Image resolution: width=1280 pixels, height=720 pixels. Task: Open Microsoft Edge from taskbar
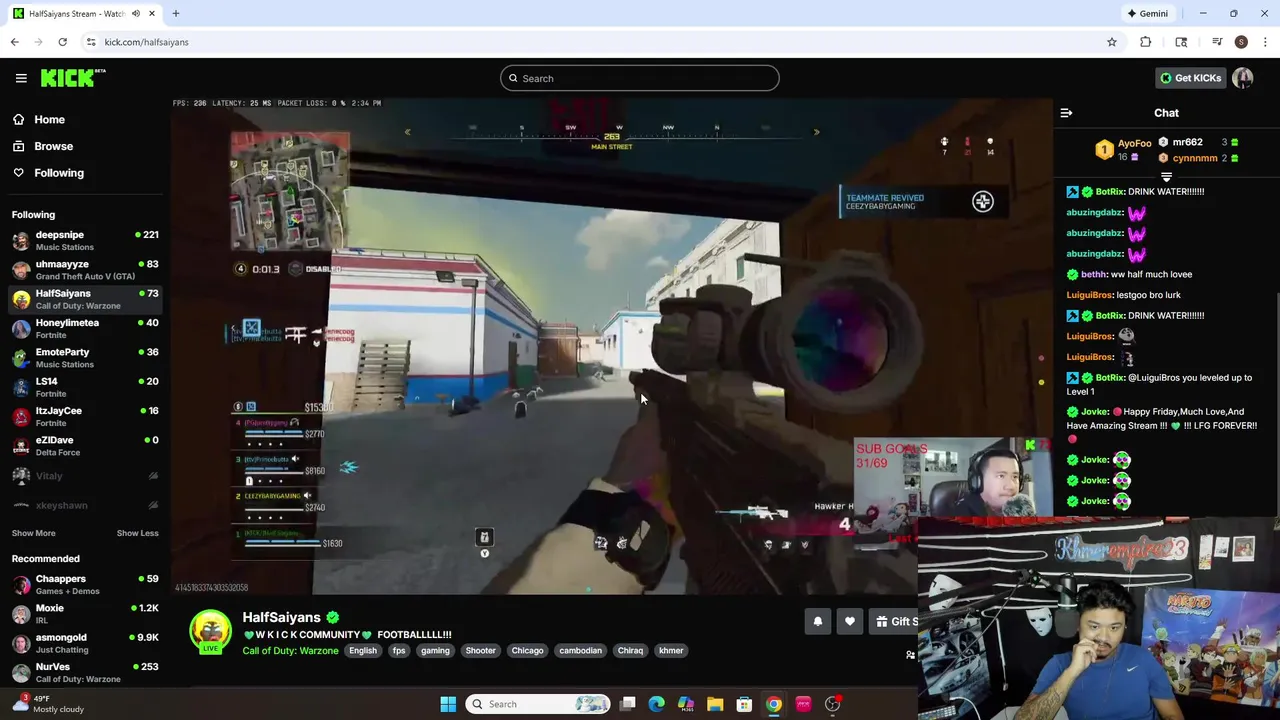(657, 704)
